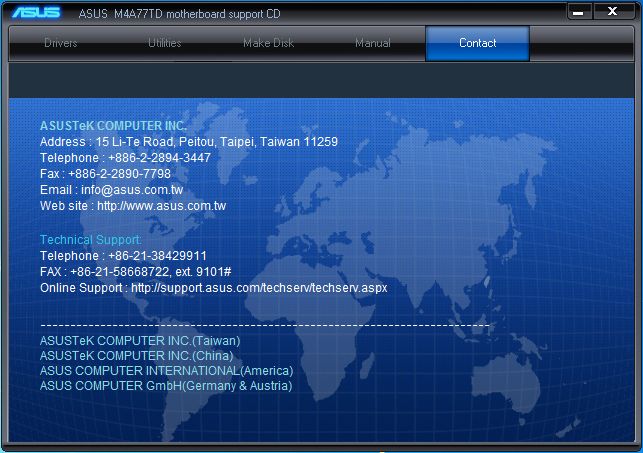
Task: Click the http://www.asus.com.tw web site
Action: coord(162,206)
